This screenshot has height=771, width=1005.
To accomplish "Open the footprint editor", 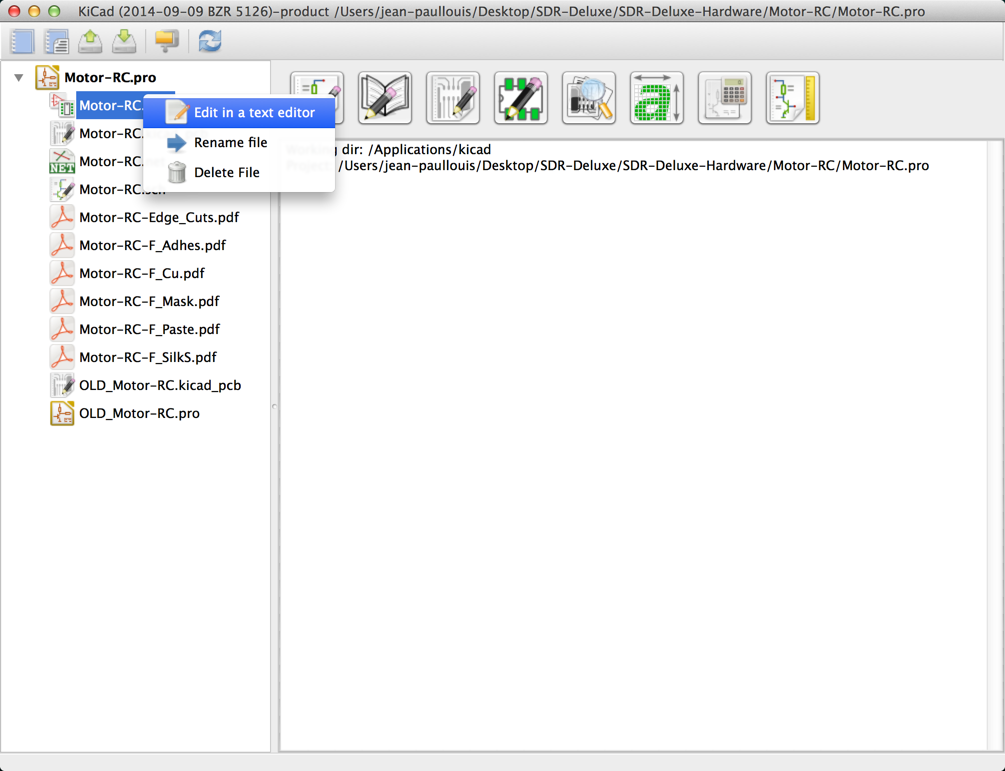I will 521,98.
